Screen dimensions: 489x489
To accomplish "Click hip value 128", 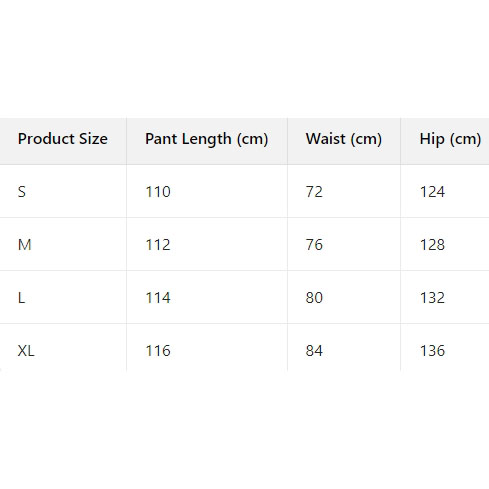I will tap(432, 245).
